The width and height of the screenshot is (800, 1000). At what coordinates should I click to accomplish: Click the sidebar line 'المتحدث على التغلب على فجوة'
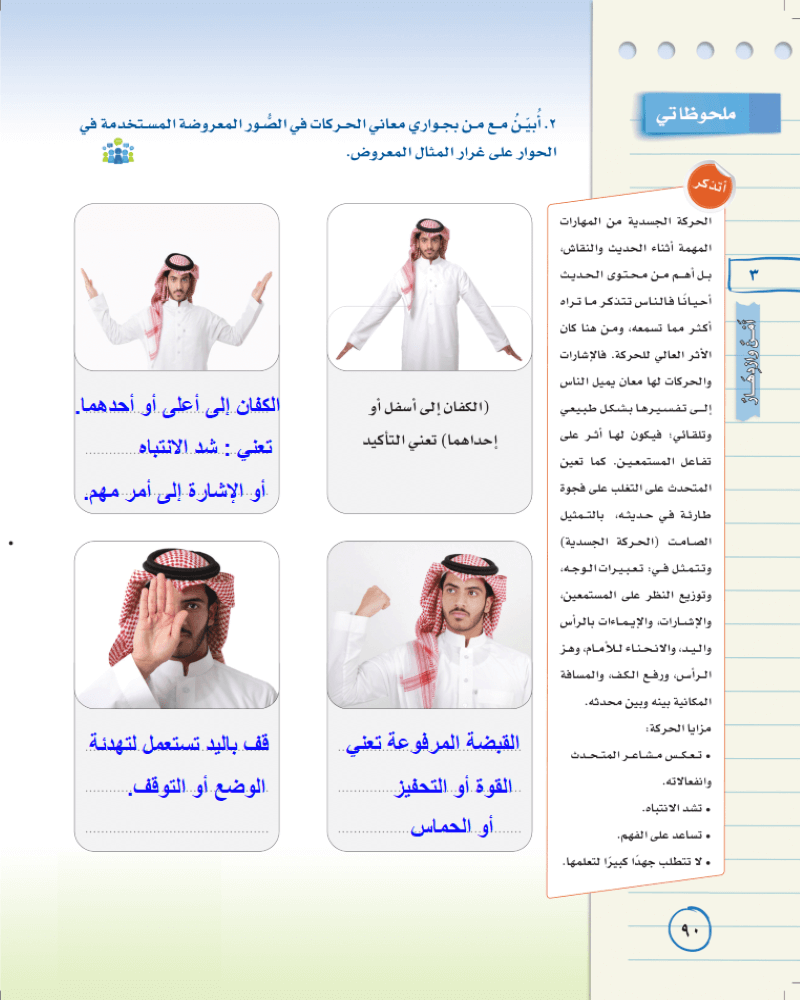pos(635,488)
